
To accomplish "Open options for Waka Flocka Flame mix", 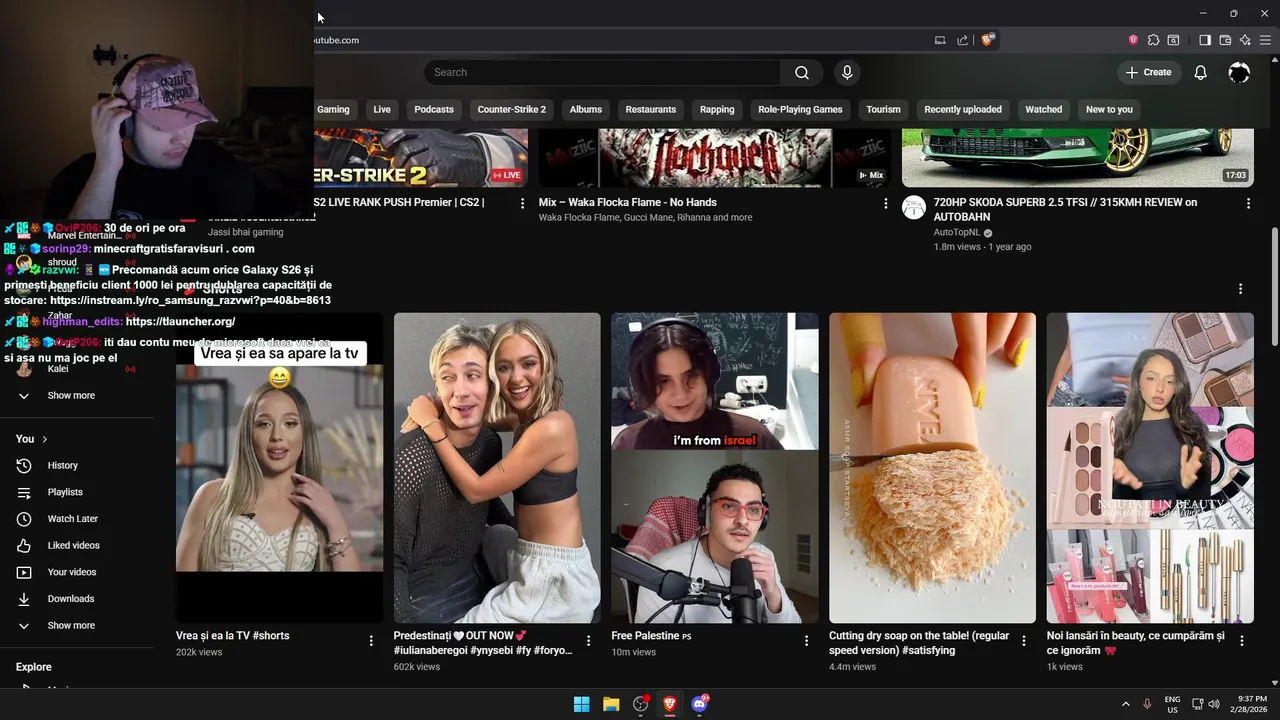I will click(x=885, y=203).
